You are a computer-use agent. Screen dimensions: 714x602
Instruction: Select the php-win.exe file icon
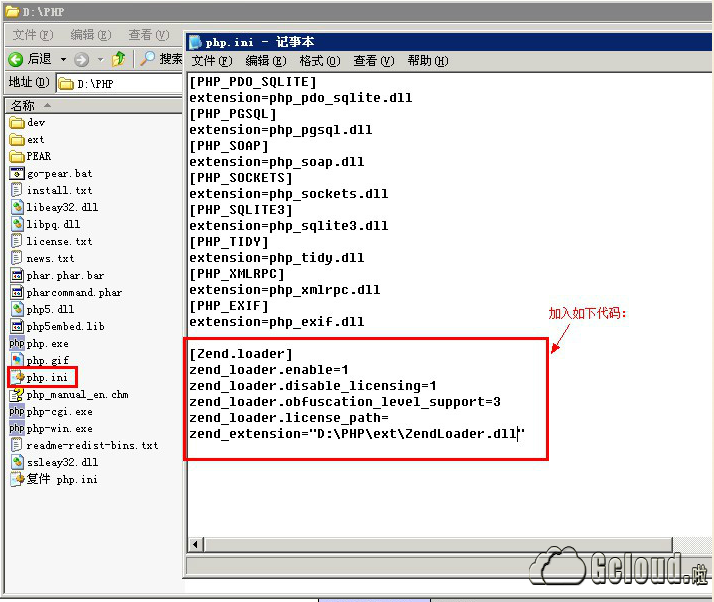coord(17,428)
